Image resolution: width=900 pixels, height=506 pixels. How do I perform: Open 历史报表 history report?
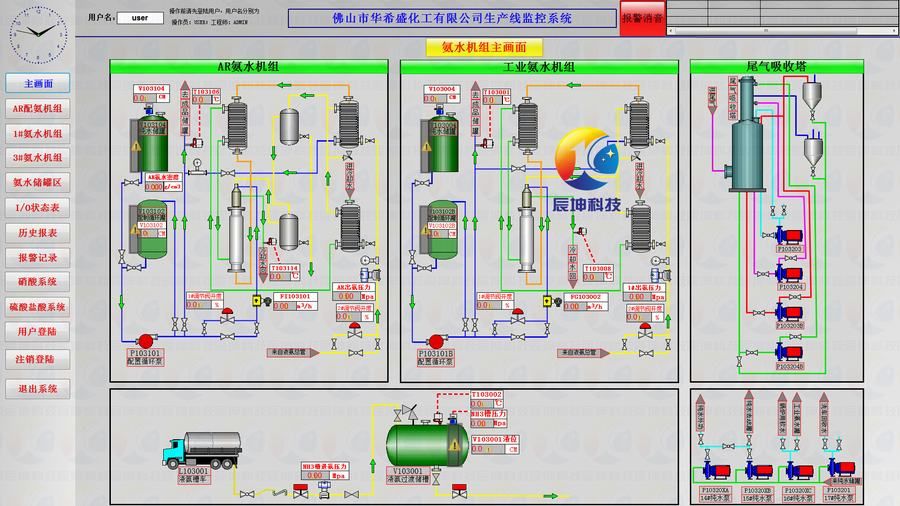click(x=38, y=233)
